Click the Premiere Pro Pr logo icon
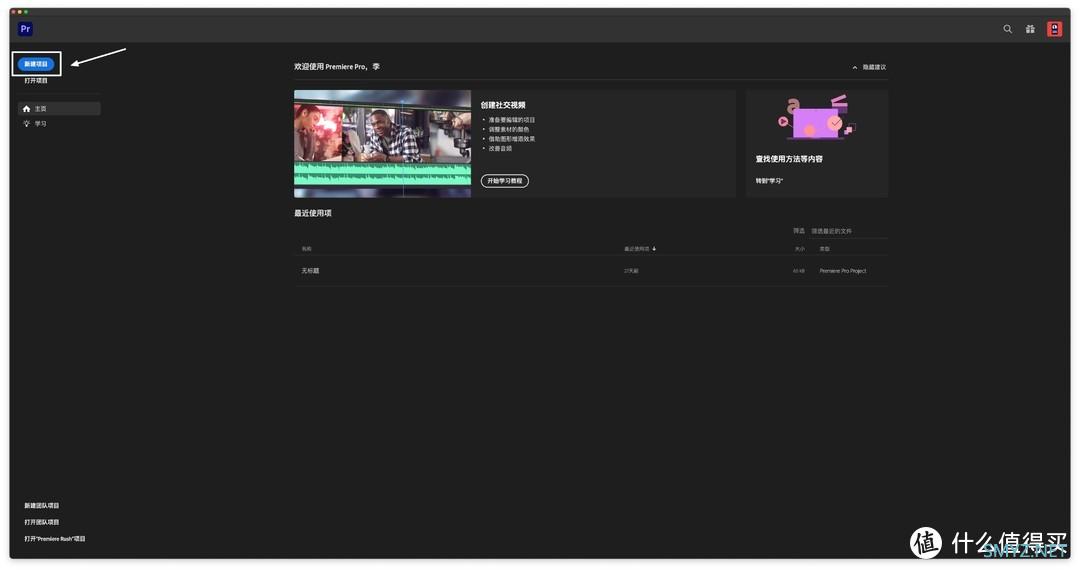Image resolution: width=1080 pixels, height=570 pixels. coord(25,29)
